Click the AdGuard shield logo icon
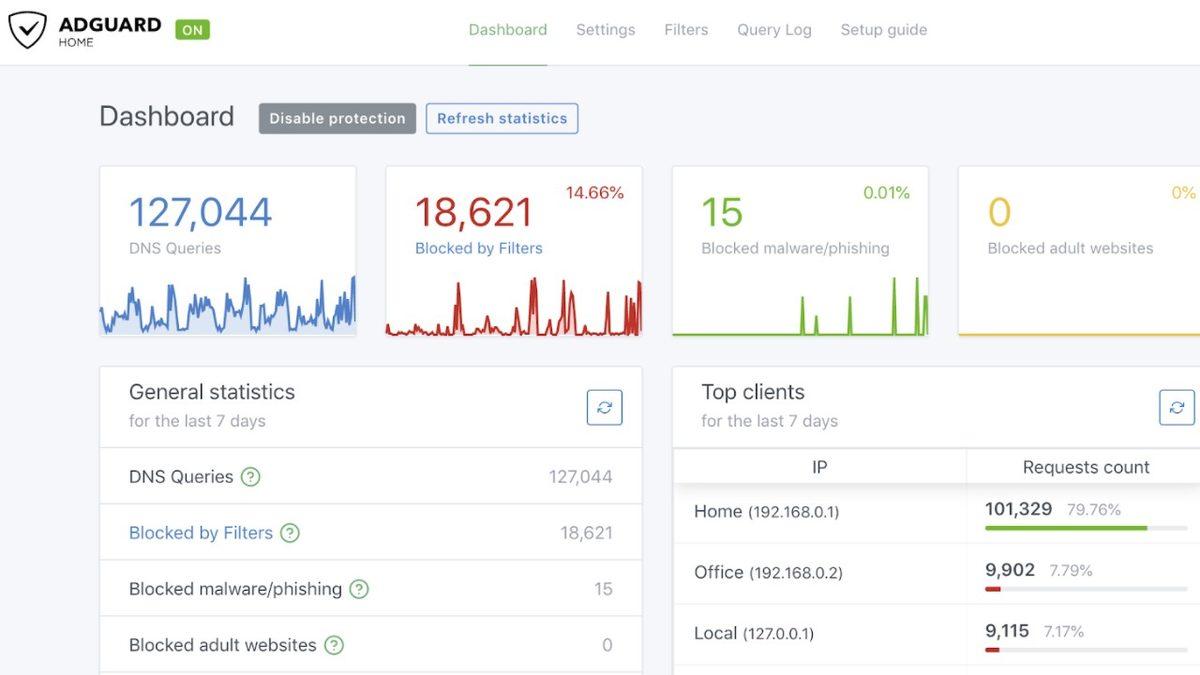1200x675 pixels. pyautogui.click(x=28, y=30)
